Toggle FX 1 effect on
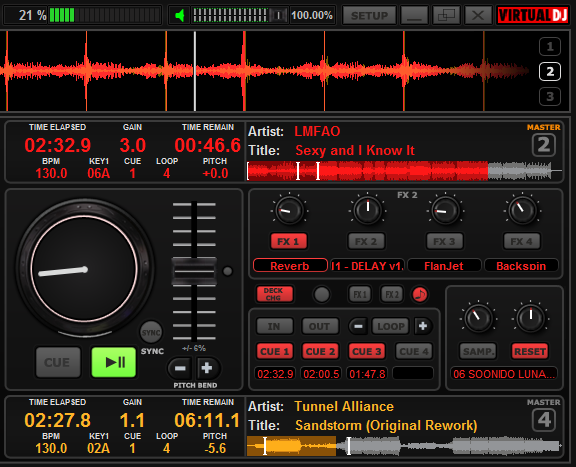Viewport: 576px width, 467px height. click(289, 241)
